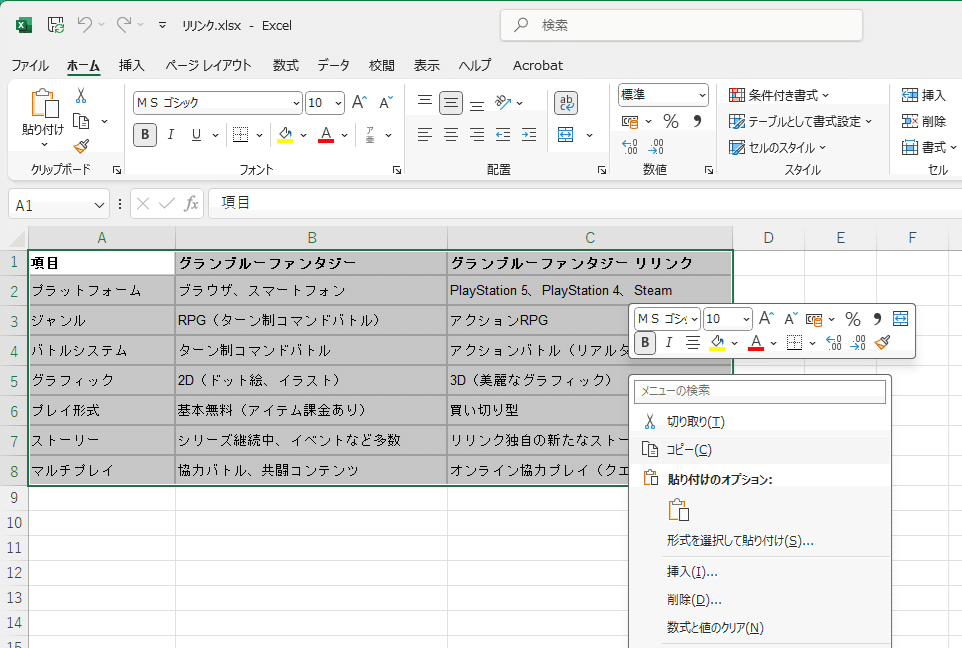Toggle Italic in the ribbon
This screenshot has width=962, height=648.
(x=171, y=134)
